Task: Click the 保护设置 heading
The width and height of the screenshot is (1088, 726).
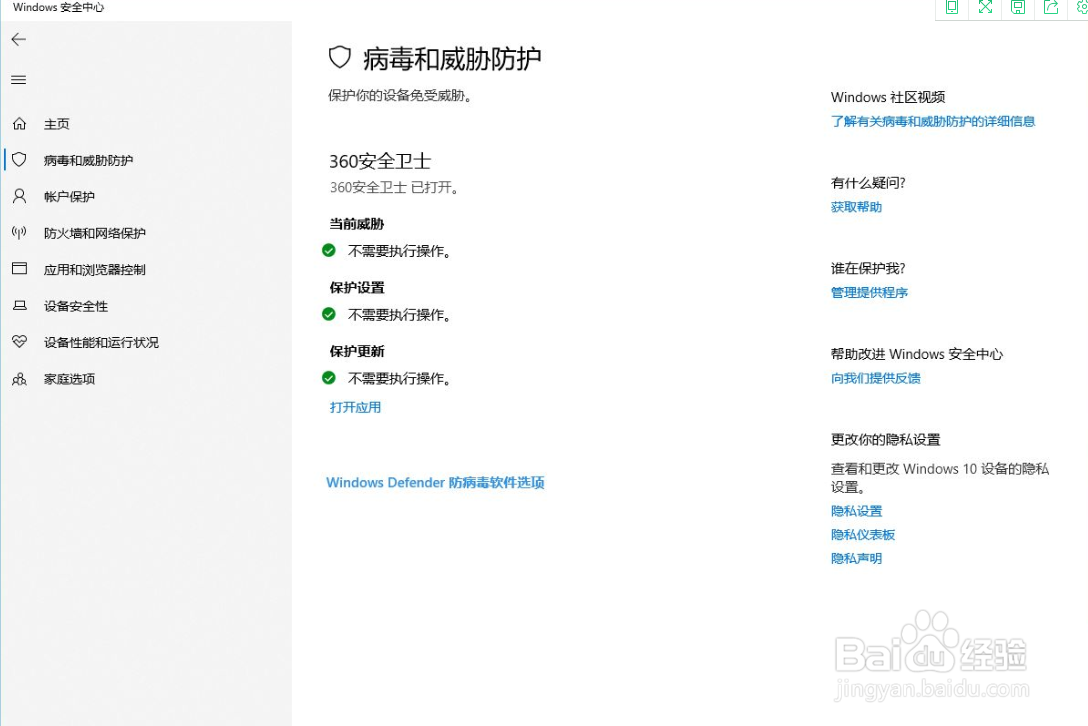Action: (x=357, y=287)
